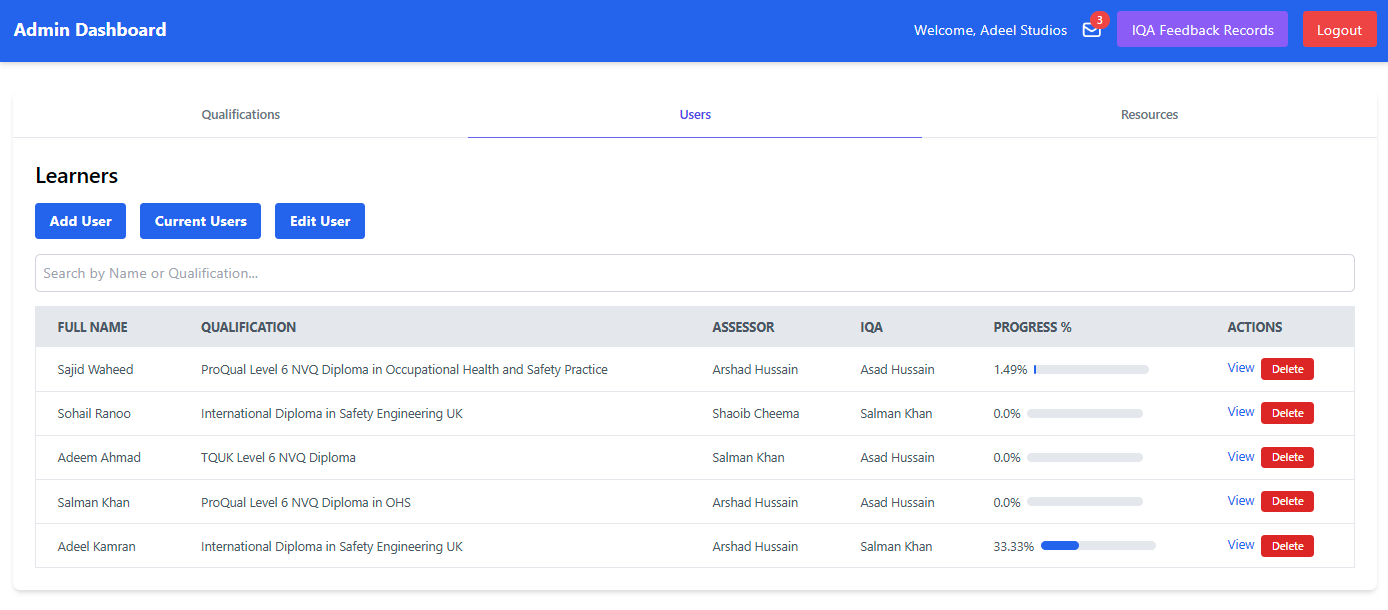Click Adeel Kamran's 33.33% progress bar
1388x610 pixels.
1097,545
